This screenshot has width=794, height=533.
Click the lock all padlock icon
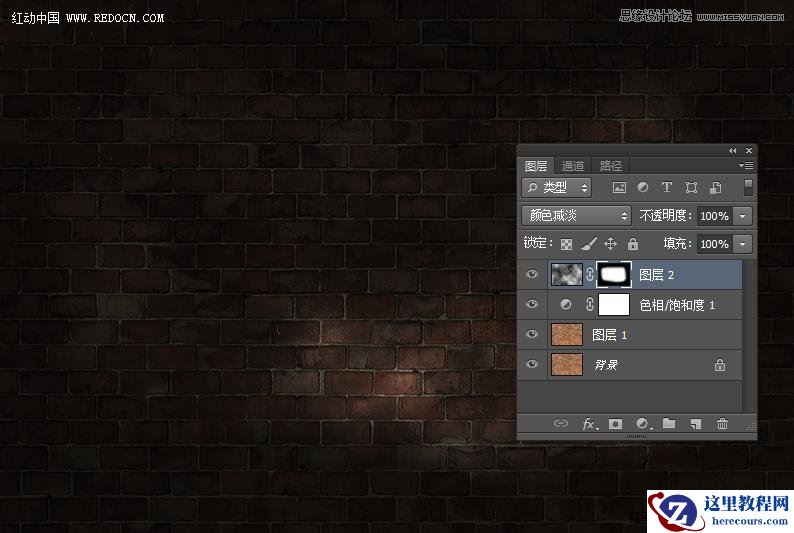point(633,244)
